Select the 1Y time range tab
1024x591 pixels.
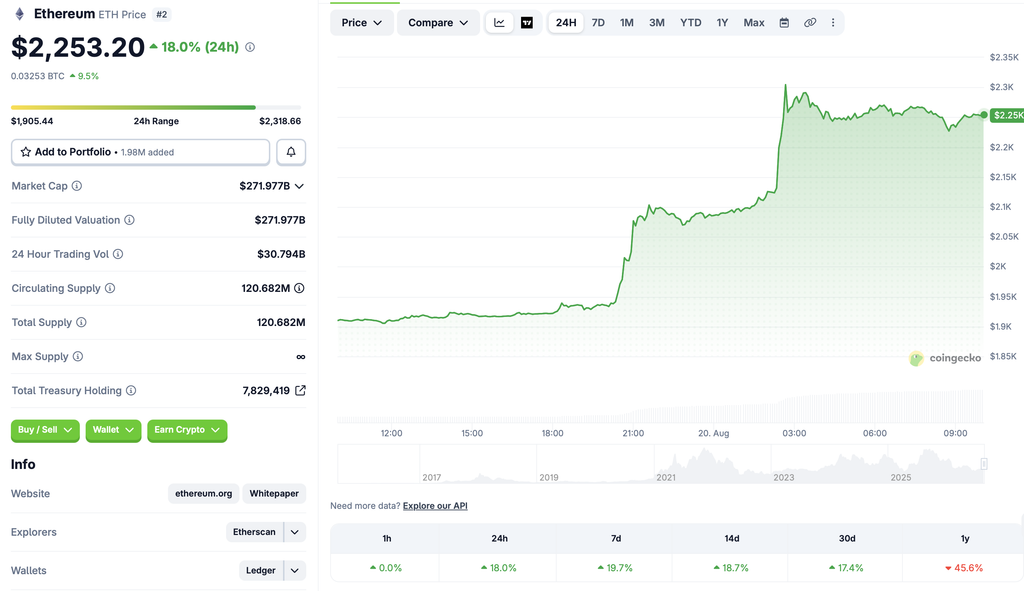coord(722,23)
